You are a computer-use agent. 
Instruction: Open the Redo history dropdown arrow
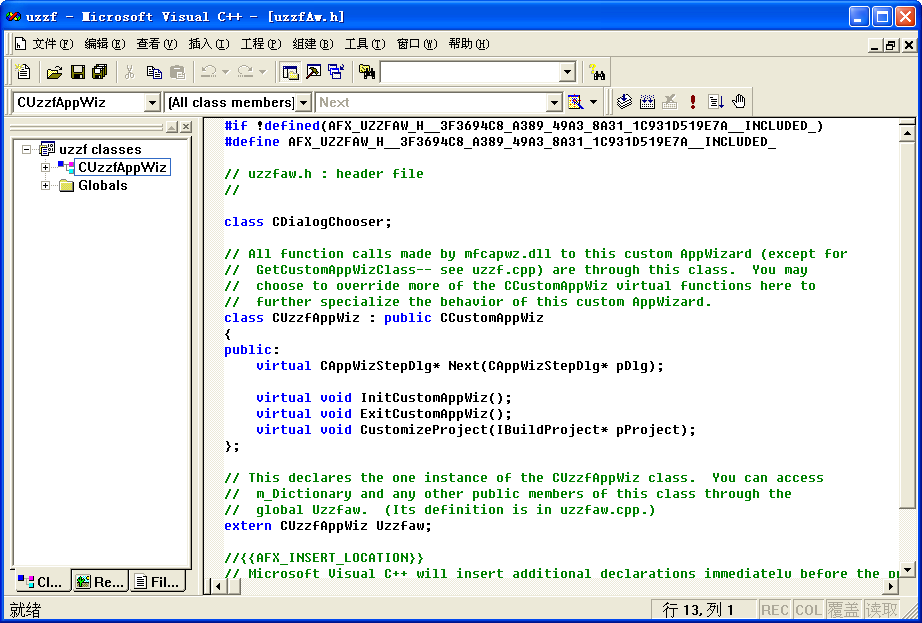click(x=262, y=72)
